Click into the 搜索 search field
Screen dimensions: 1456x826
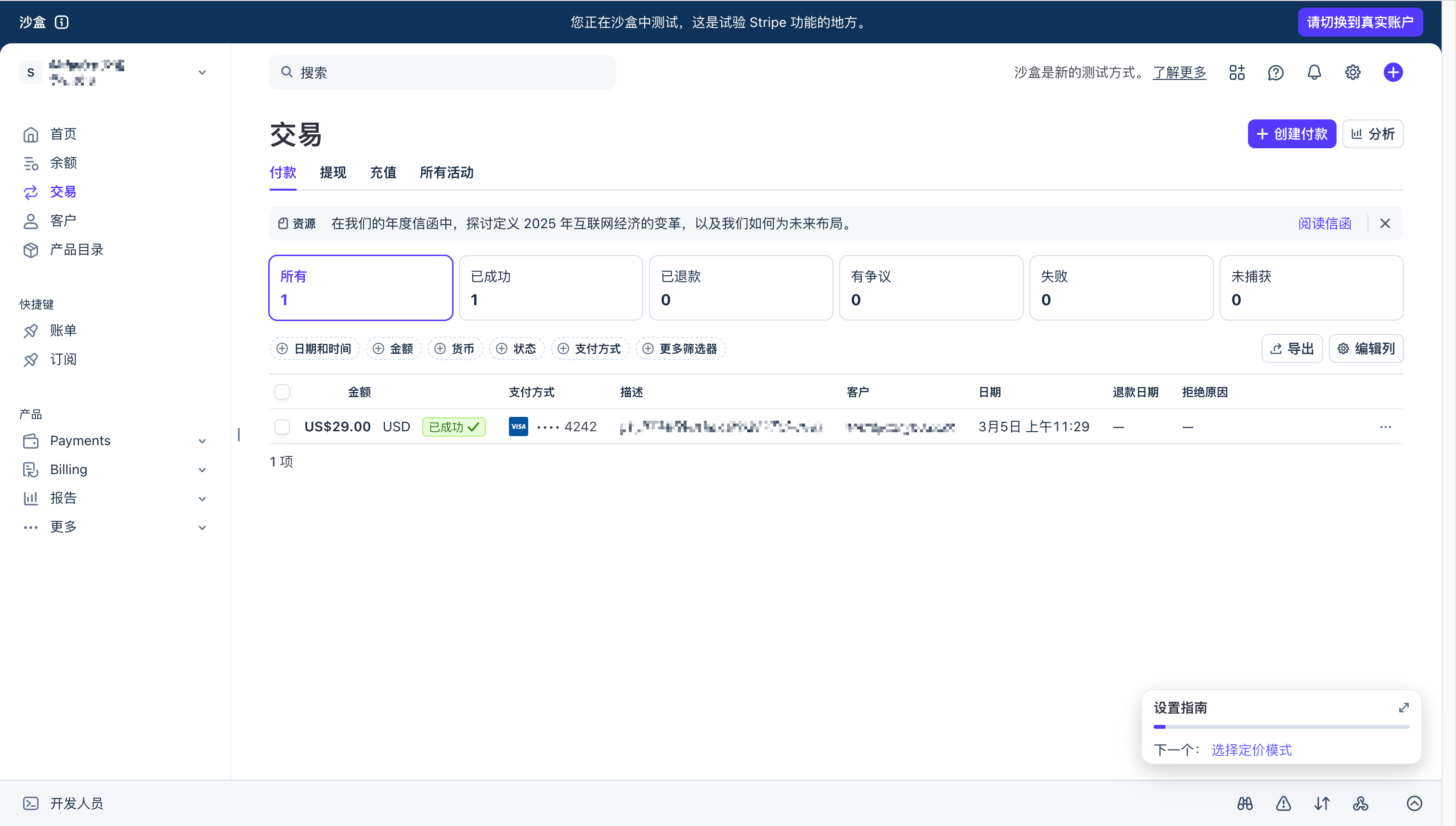click(x=442, y=73)
